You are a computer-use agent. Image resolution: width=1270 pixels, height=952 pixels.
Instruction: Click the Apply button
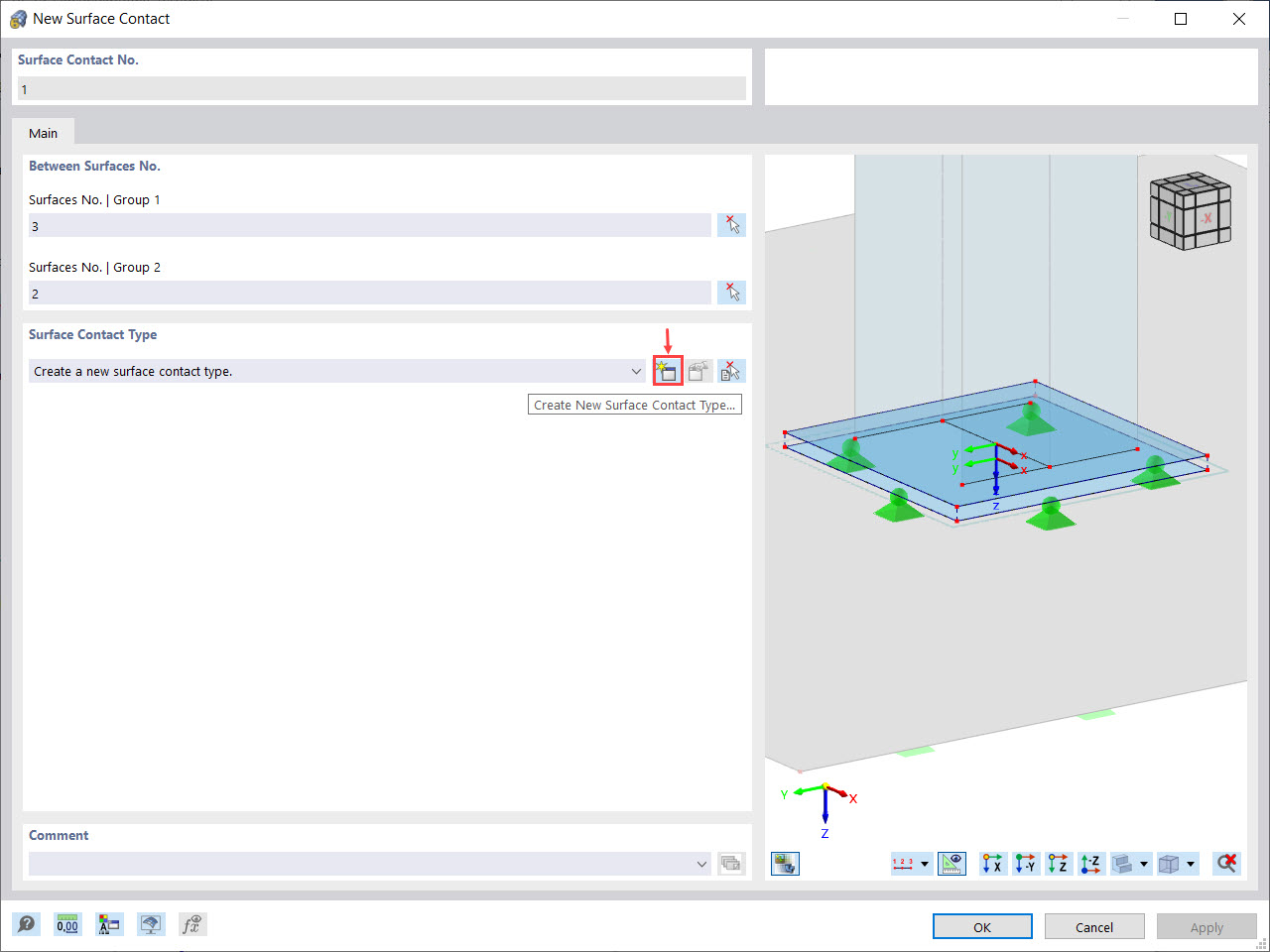tap(1206, 926)
